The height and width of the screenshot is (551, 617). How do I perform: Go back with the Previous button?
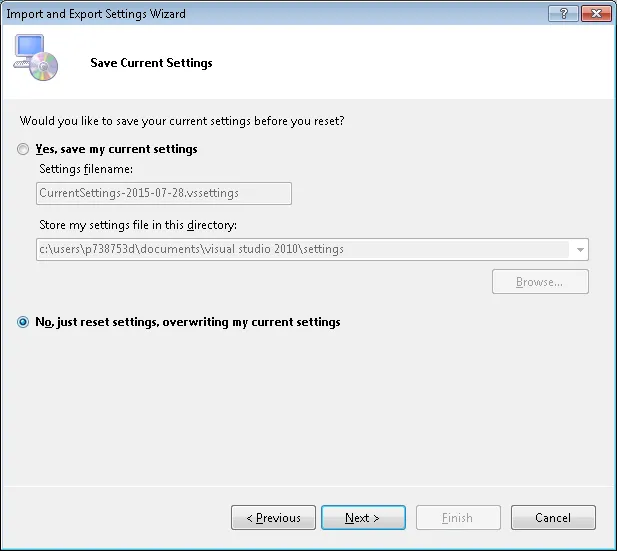coord(273,518)
